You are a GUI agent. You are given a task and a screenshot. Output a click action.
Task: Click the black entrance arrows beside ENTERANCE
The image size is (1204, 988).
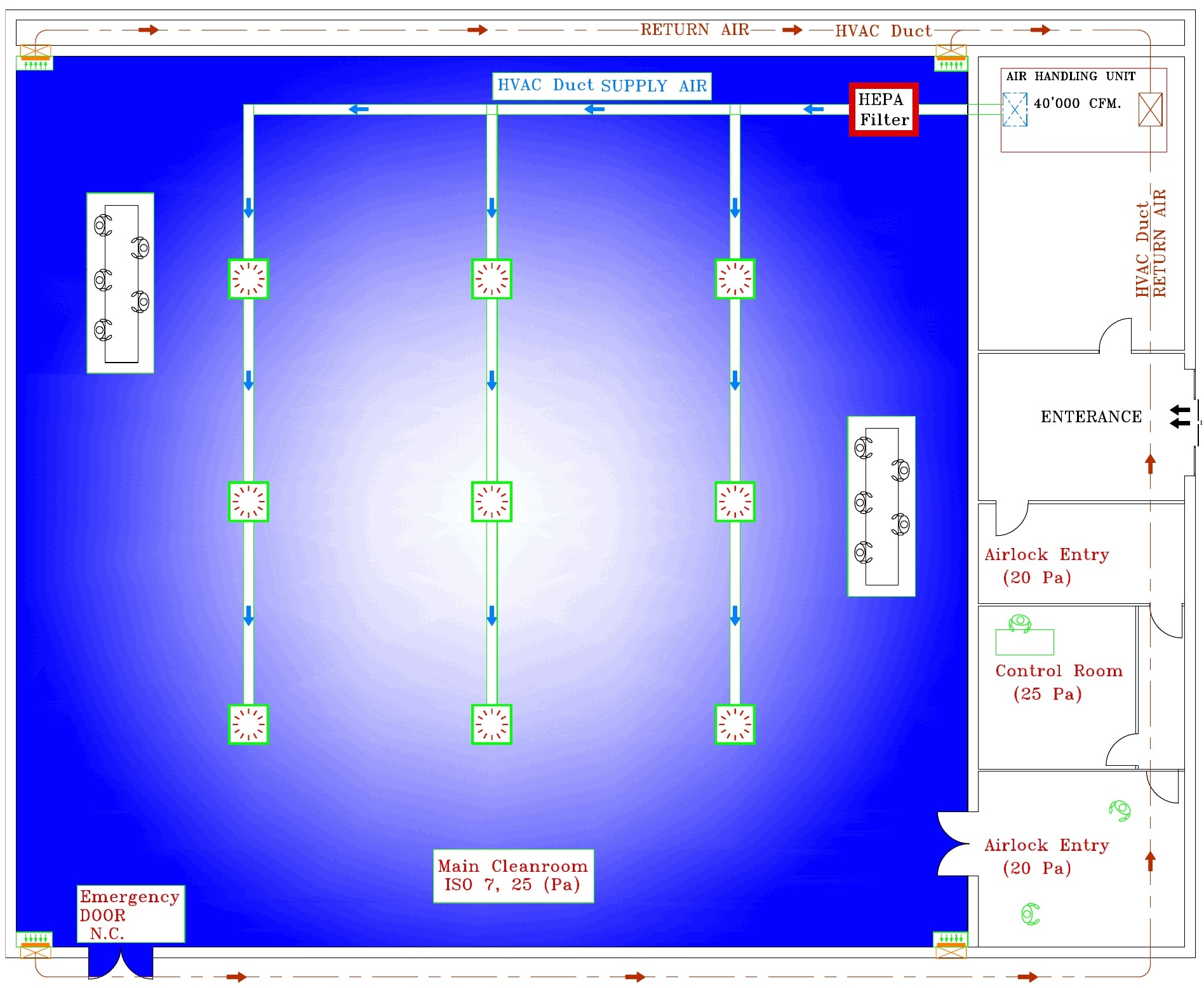[x=1180, y=417]
